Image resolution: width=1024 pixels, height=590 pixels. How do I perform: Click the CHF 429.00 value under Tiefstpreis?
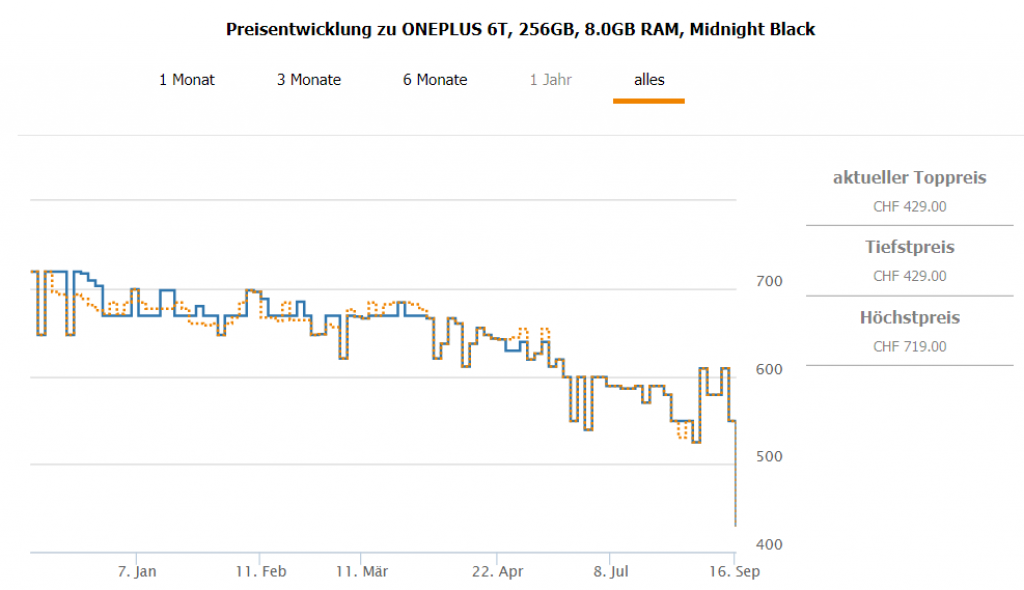[909, 276]
